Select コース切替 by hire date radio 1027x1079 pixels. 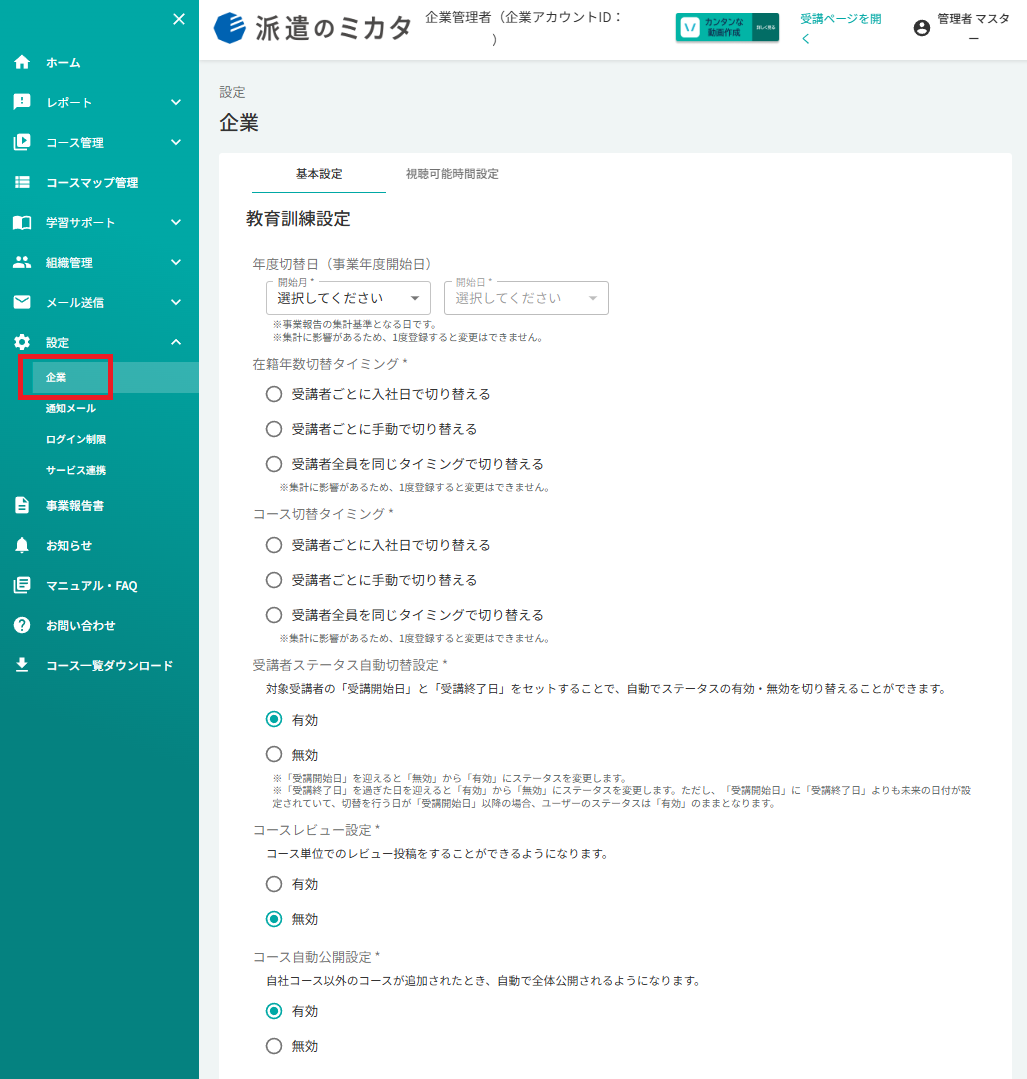(274, 545)
